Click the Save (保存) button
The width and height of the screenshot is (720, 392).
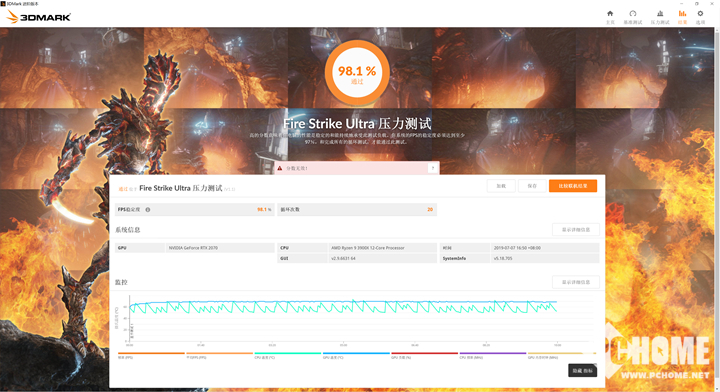click(x=532, y=186)
